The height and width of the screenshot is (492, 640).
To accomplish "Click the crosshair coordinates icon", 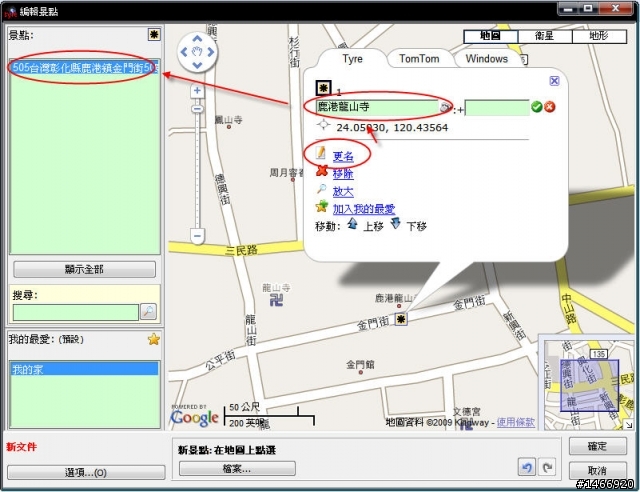I will (x=323, y=125).
